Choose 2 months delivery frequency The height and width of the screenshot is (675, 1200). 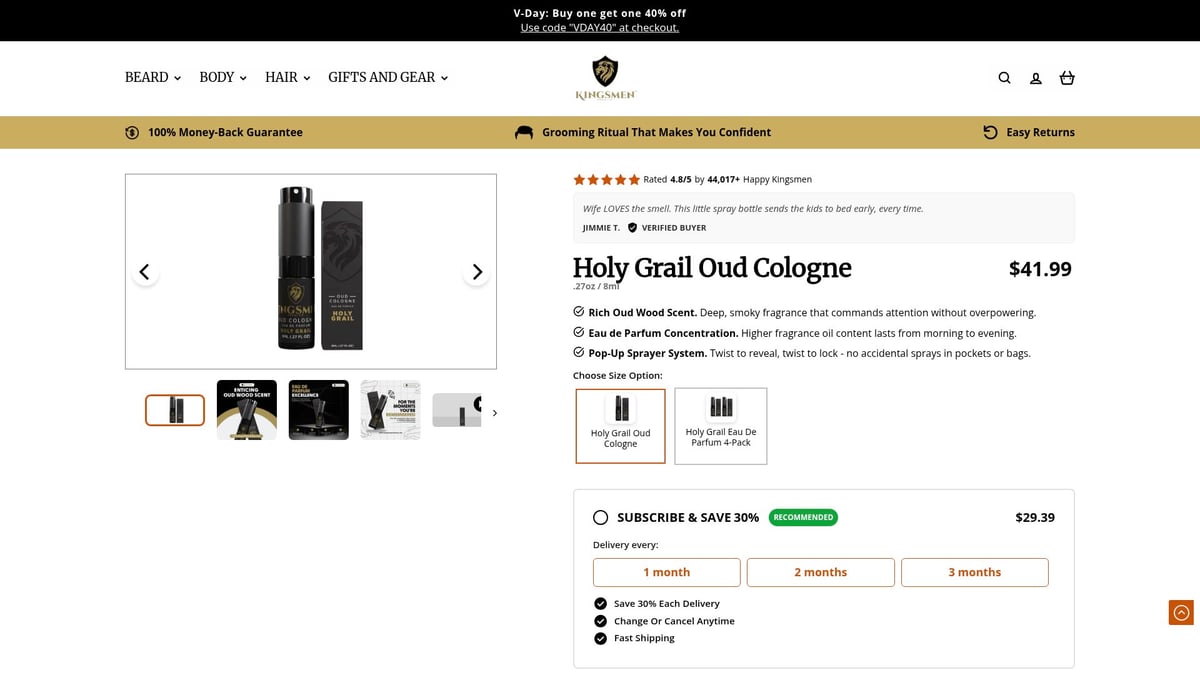[820, 572]
